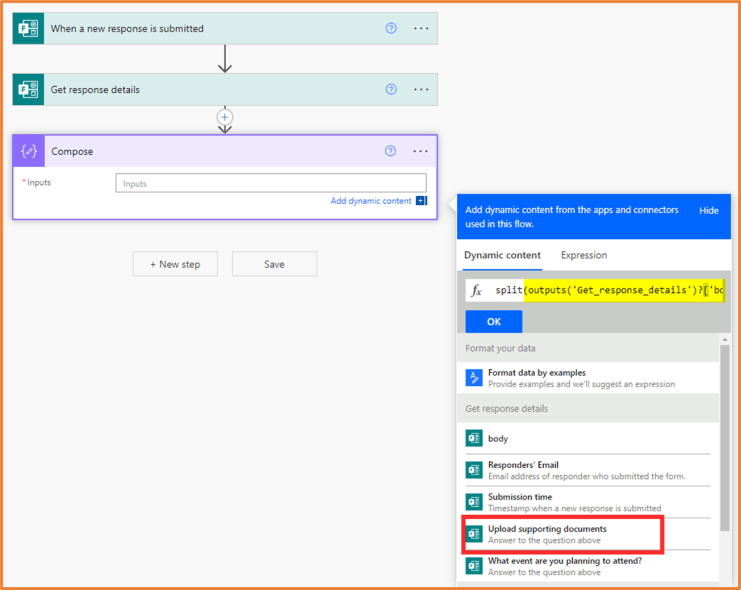741x590 pixels.
Task: Click the '+ New step' button
Action: [175, 264]
